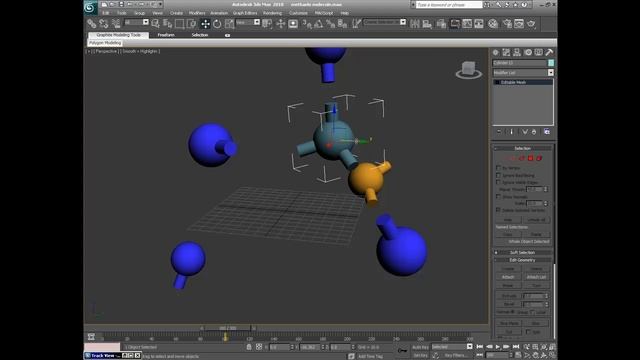Enable Ignore Visible Edges checkbox

498,182
